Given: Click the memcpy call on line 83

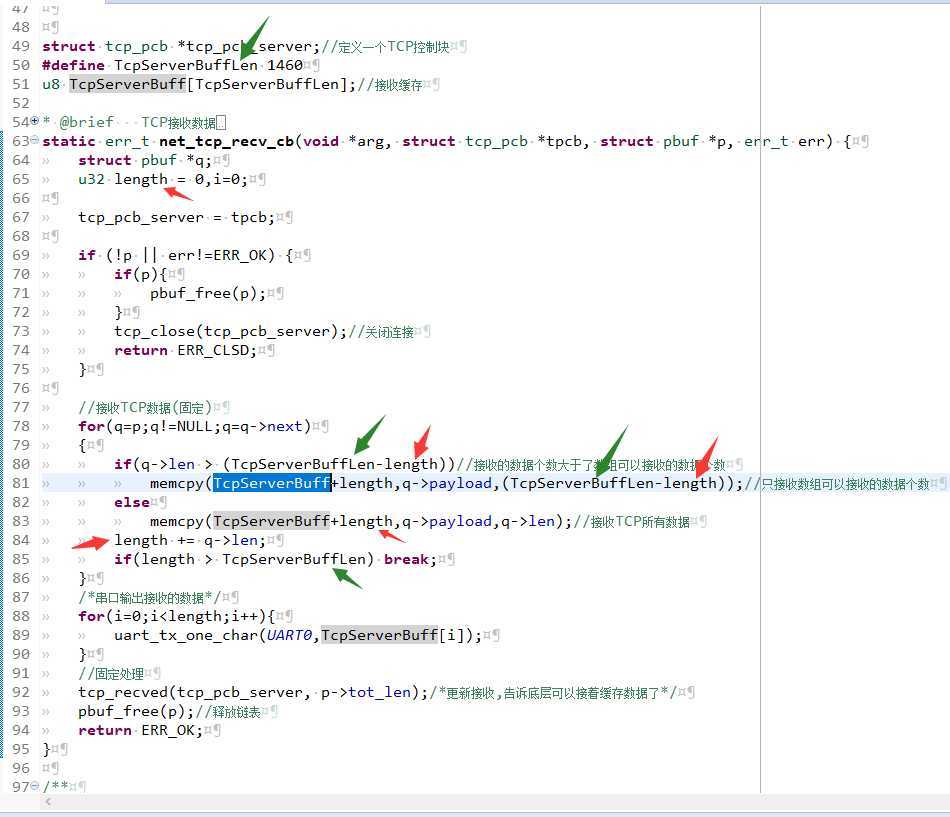Looking at the screenshot, I should point(360,521).
